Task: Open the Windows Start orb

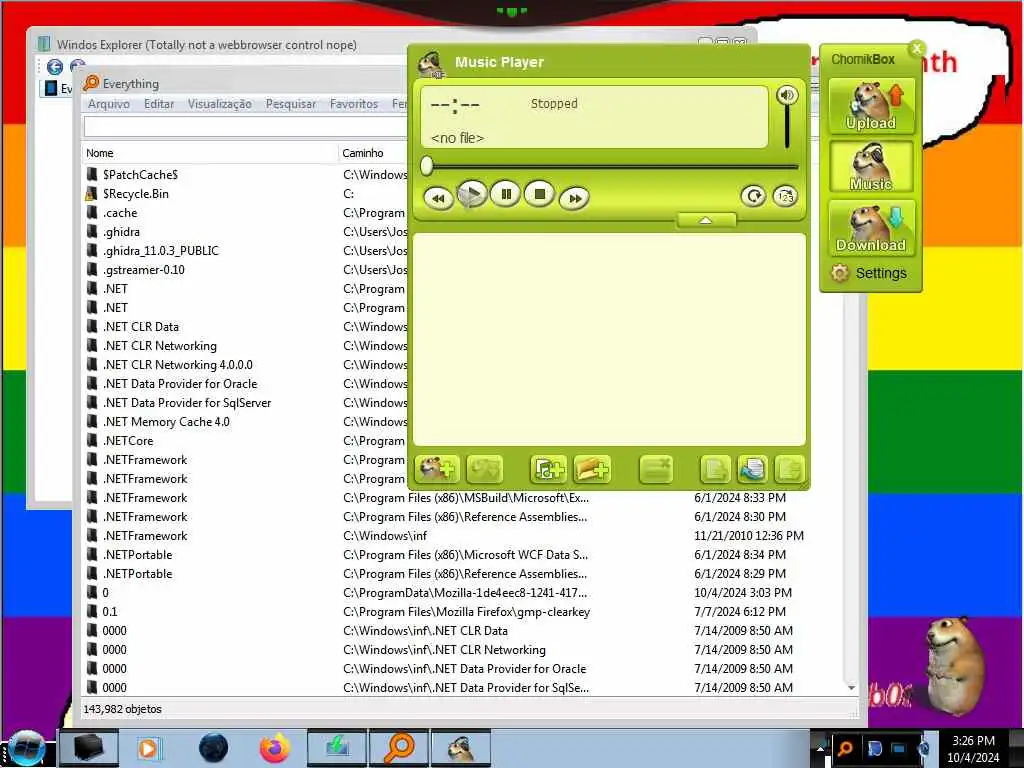Action: pyautogui.click(x=26, y=748)
